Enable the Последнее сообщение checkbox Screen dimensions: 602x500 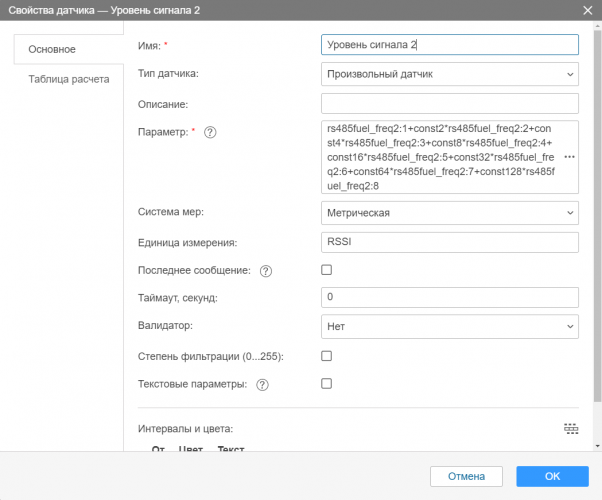[x=326, y=270]
